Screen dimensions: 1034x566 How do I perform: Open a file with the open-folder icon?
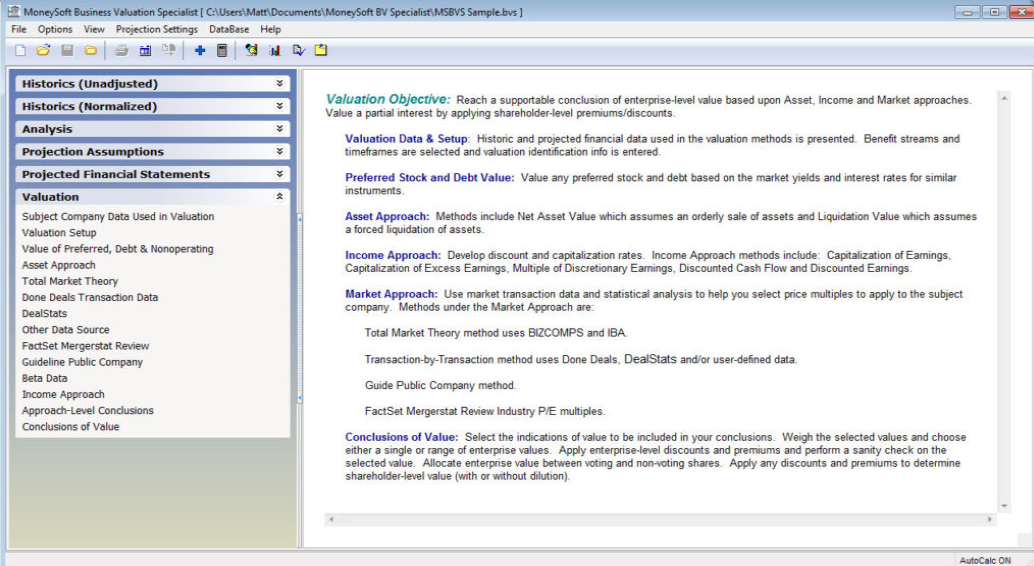pyautogui.click(x=43, y=50)
